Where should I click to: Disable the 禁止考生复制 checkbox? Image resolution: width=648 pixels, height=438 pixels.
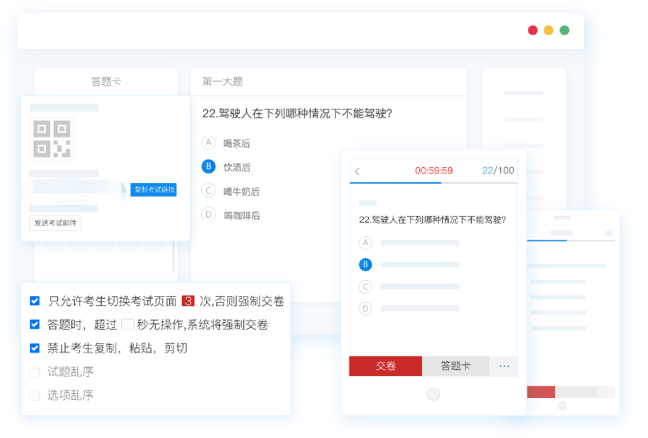35,348
